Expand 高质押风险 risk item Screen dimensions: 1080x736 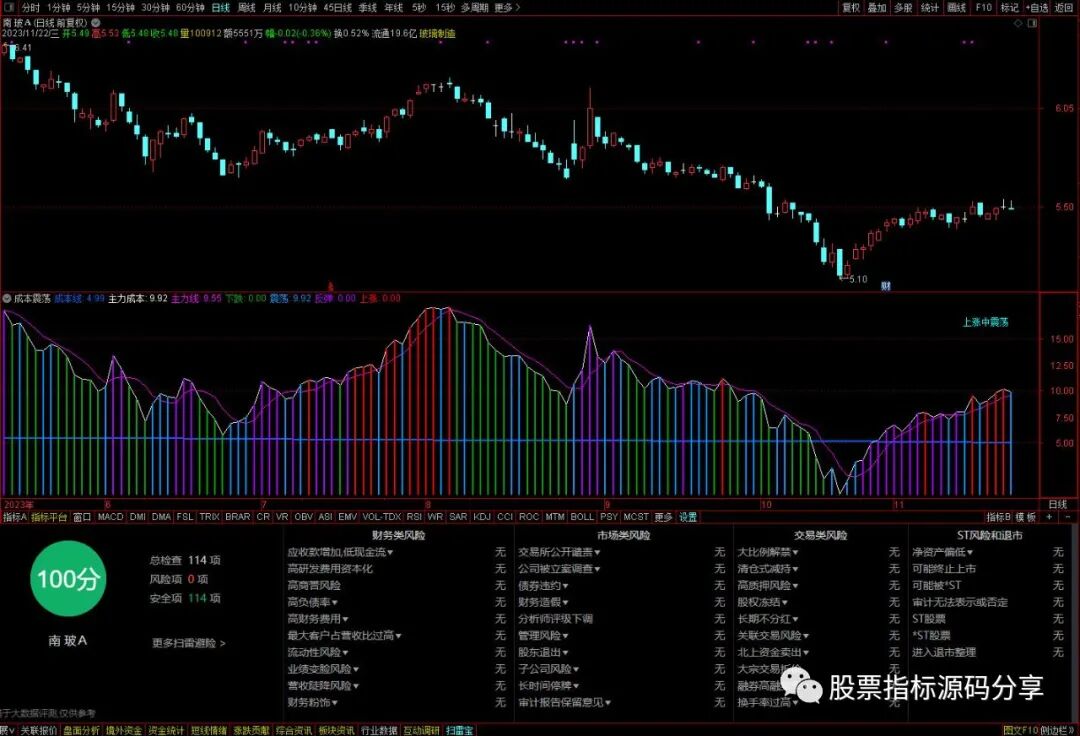click(x=768, y=586)
